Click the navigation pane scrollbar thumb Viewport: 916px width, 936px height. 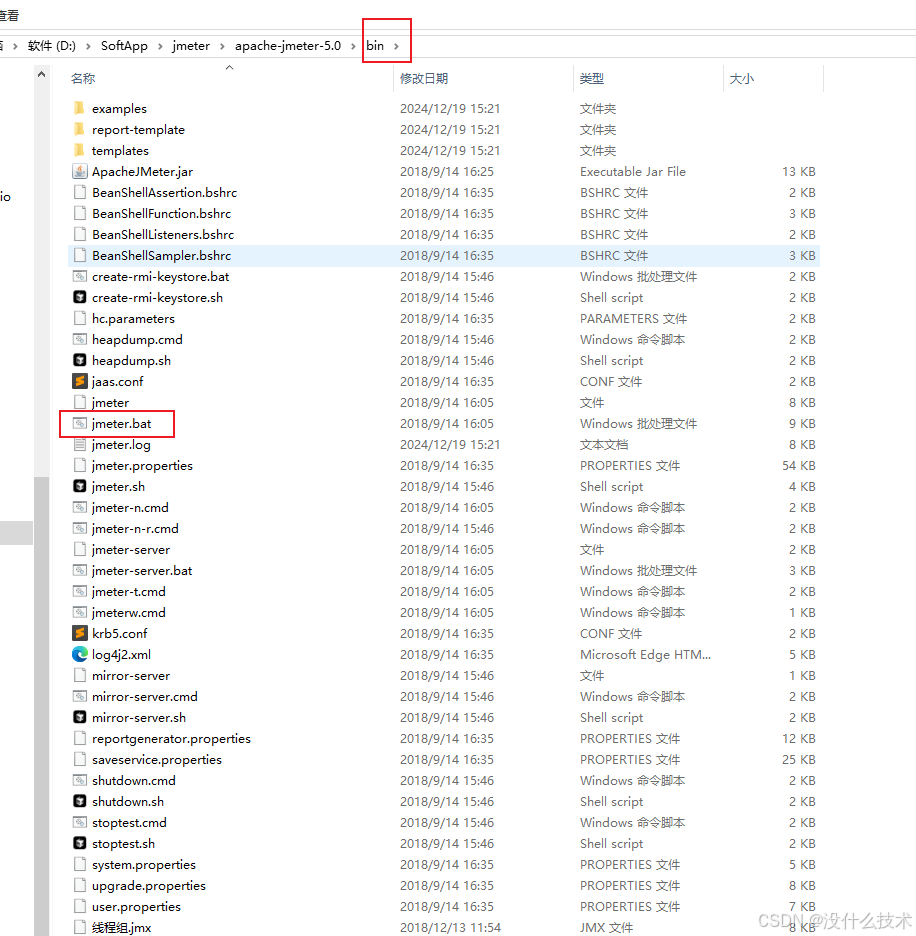tap(41, 706)
